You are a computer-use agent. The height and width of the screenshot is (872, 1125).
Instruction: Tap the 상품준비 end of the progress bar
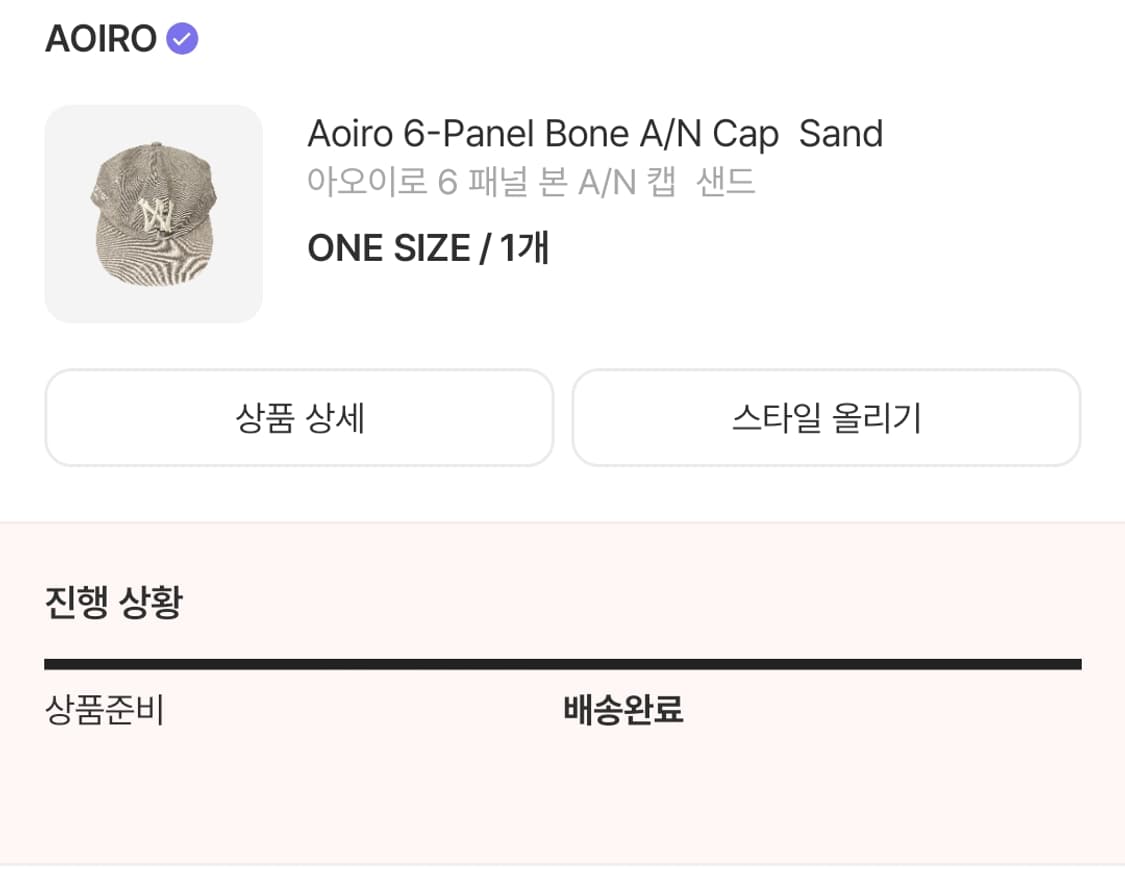[60, 662]
